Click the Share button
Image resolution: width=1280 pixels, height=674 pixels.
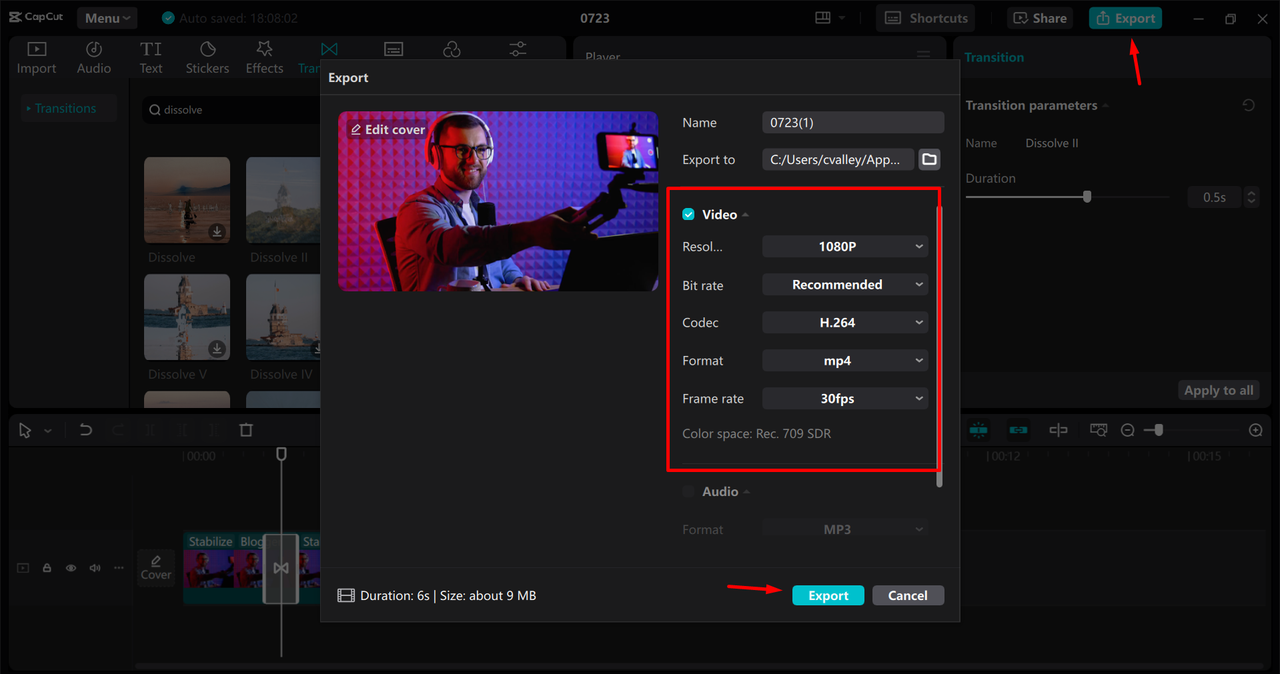pyautogui.click(x=1040, y=18)
